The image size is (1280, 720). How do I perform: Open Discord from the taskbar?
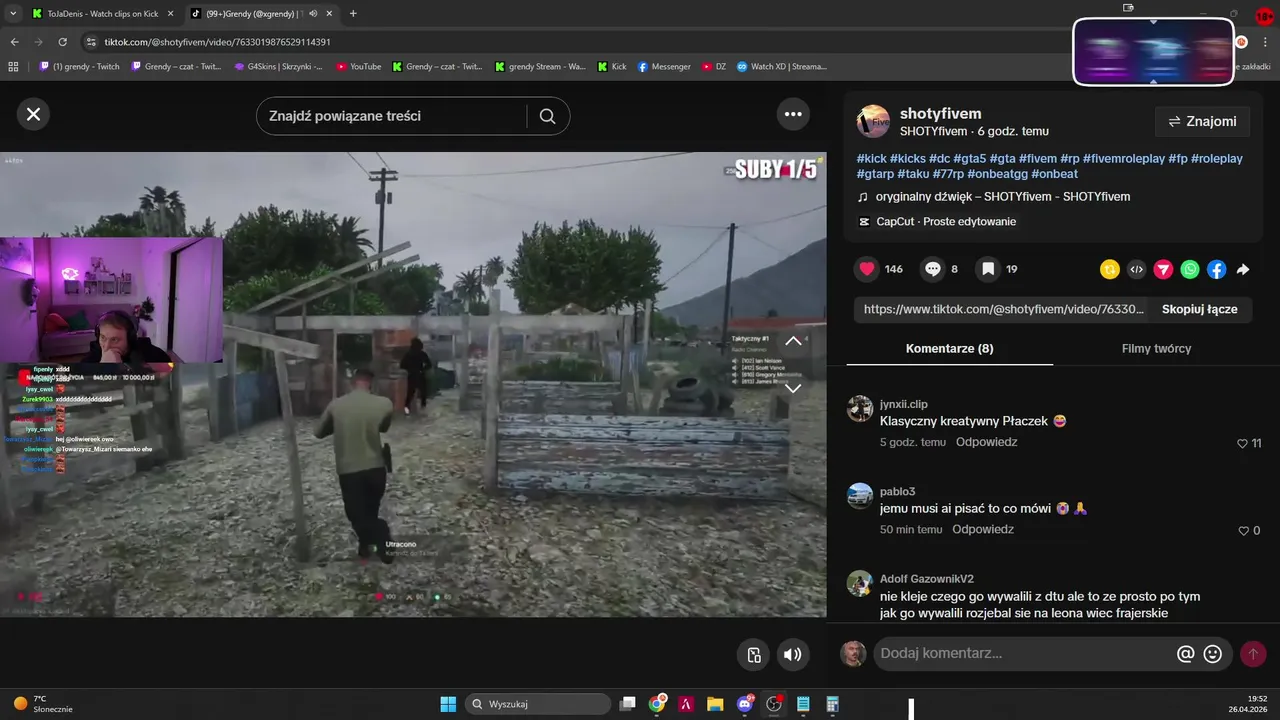(745, 704)
